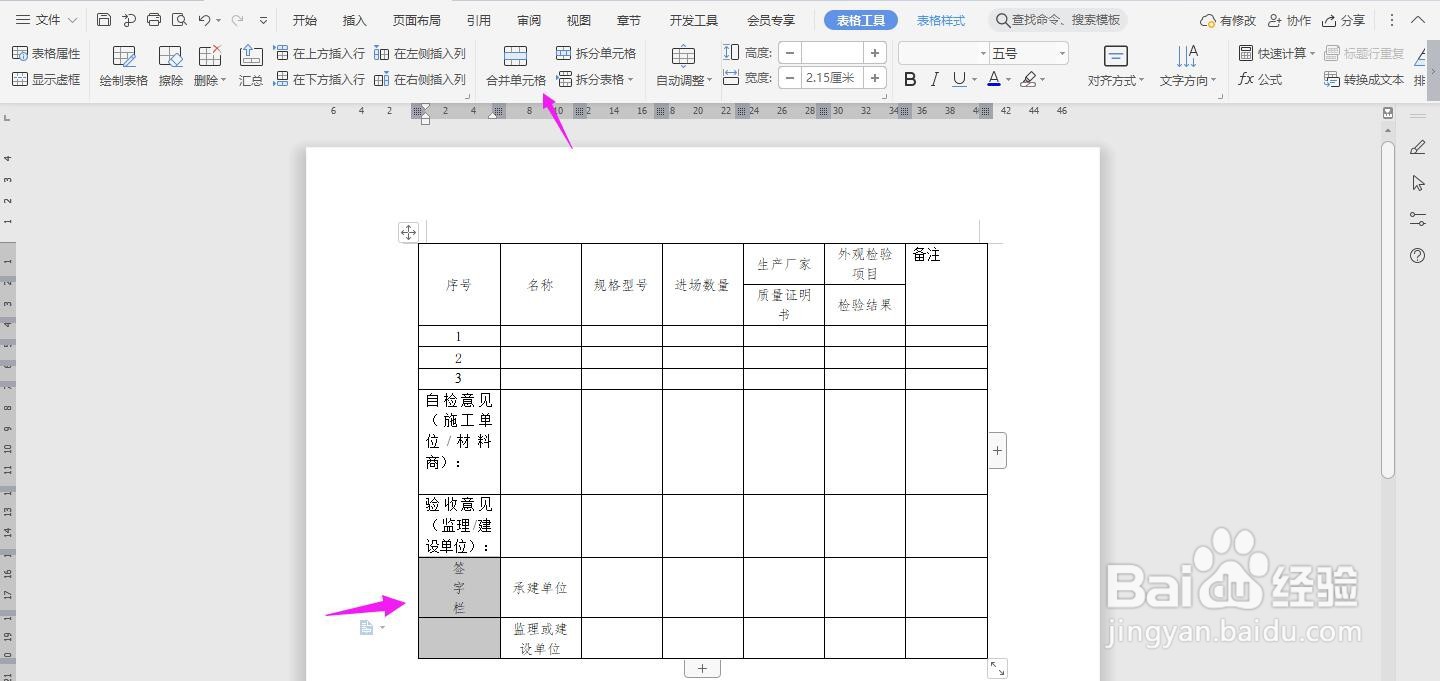Select the 擦除 eraser tool
This screenshot has width=1440, height=681.
tap(170, 66)
